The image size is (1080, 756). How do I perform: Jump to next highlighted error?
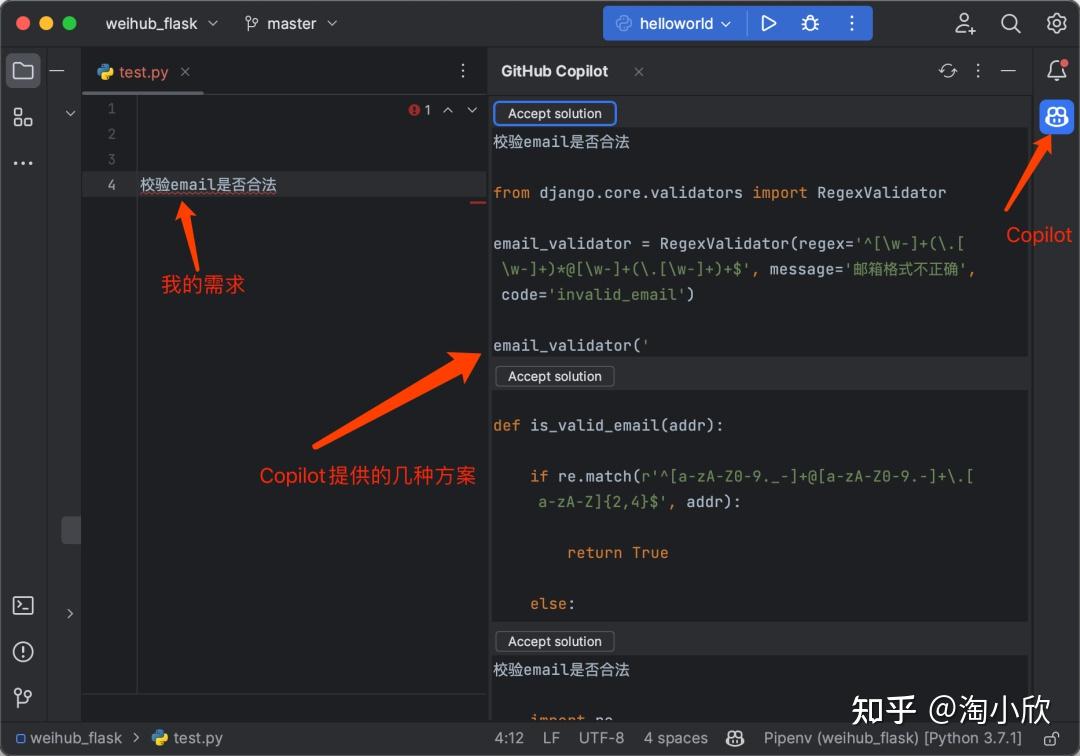(x=472, y=110)
